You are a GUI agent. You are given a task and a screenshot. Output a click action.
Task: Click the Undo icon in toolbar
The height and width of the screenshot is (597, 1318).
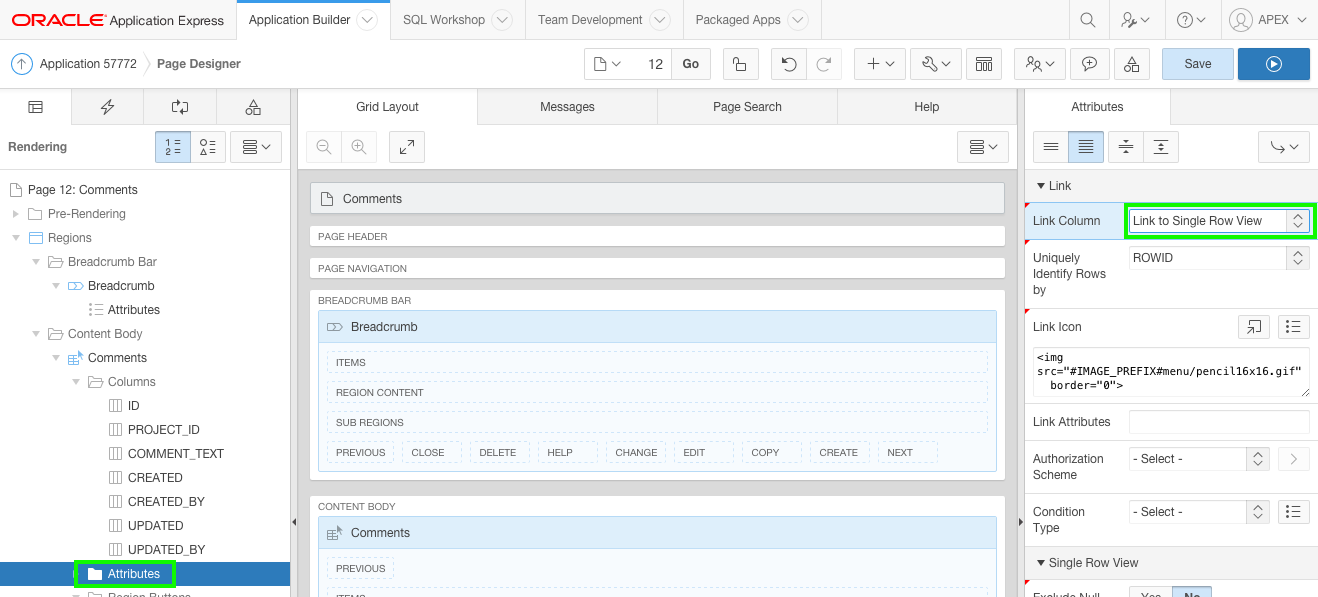point(789,64)
